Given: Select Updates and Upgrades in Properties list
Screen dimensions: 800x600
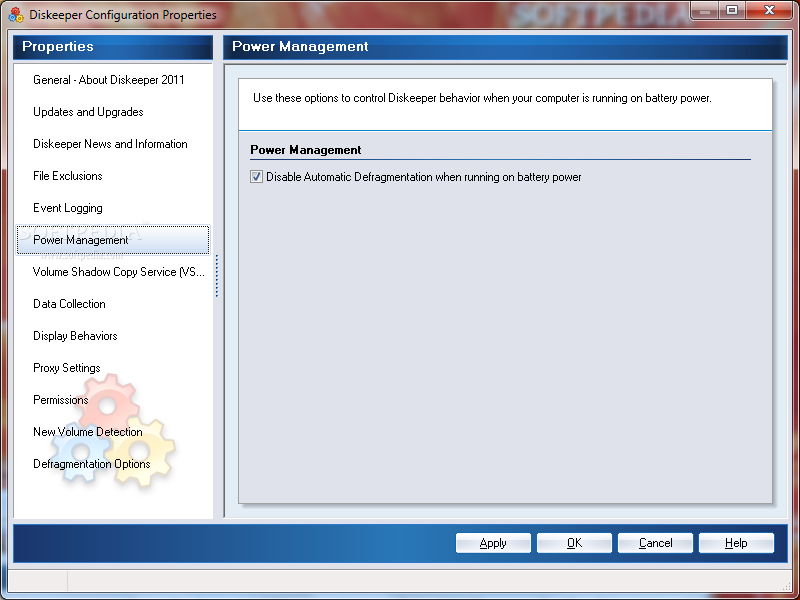Looking at the screenshot, I should [88, 112].
